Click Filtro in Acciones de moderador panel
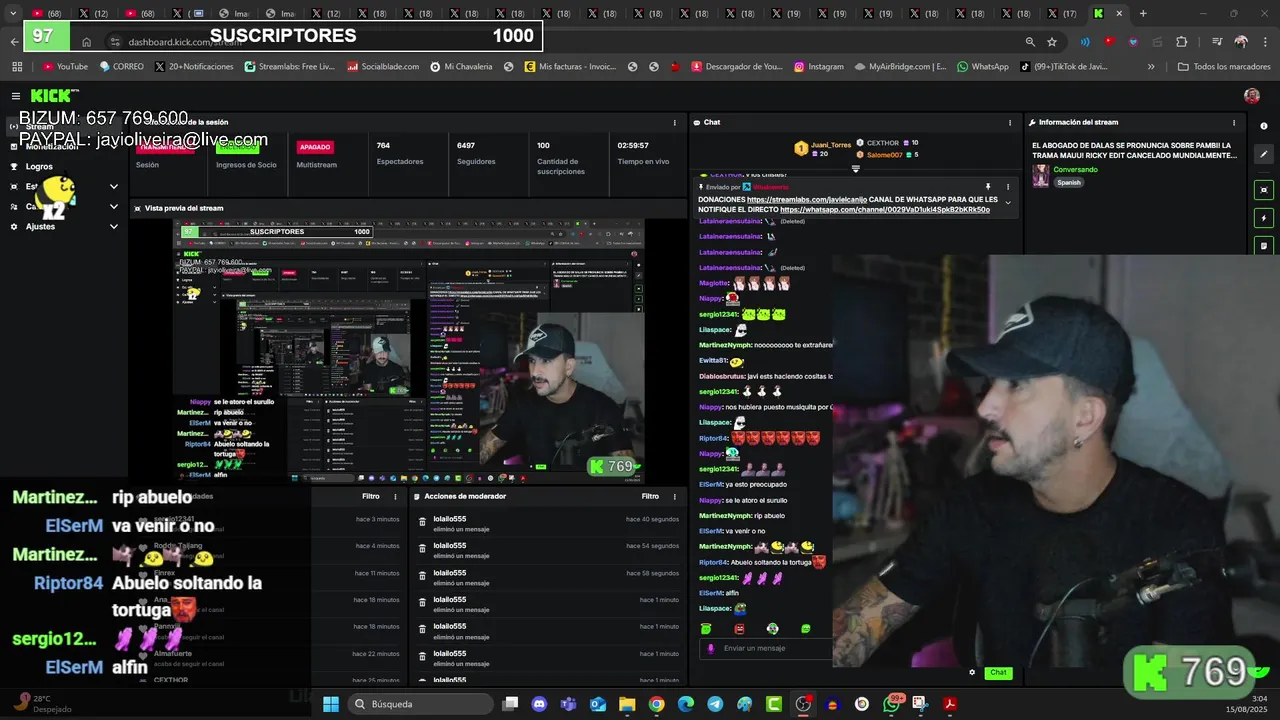 pyautogui.click(x=650, y=496)
